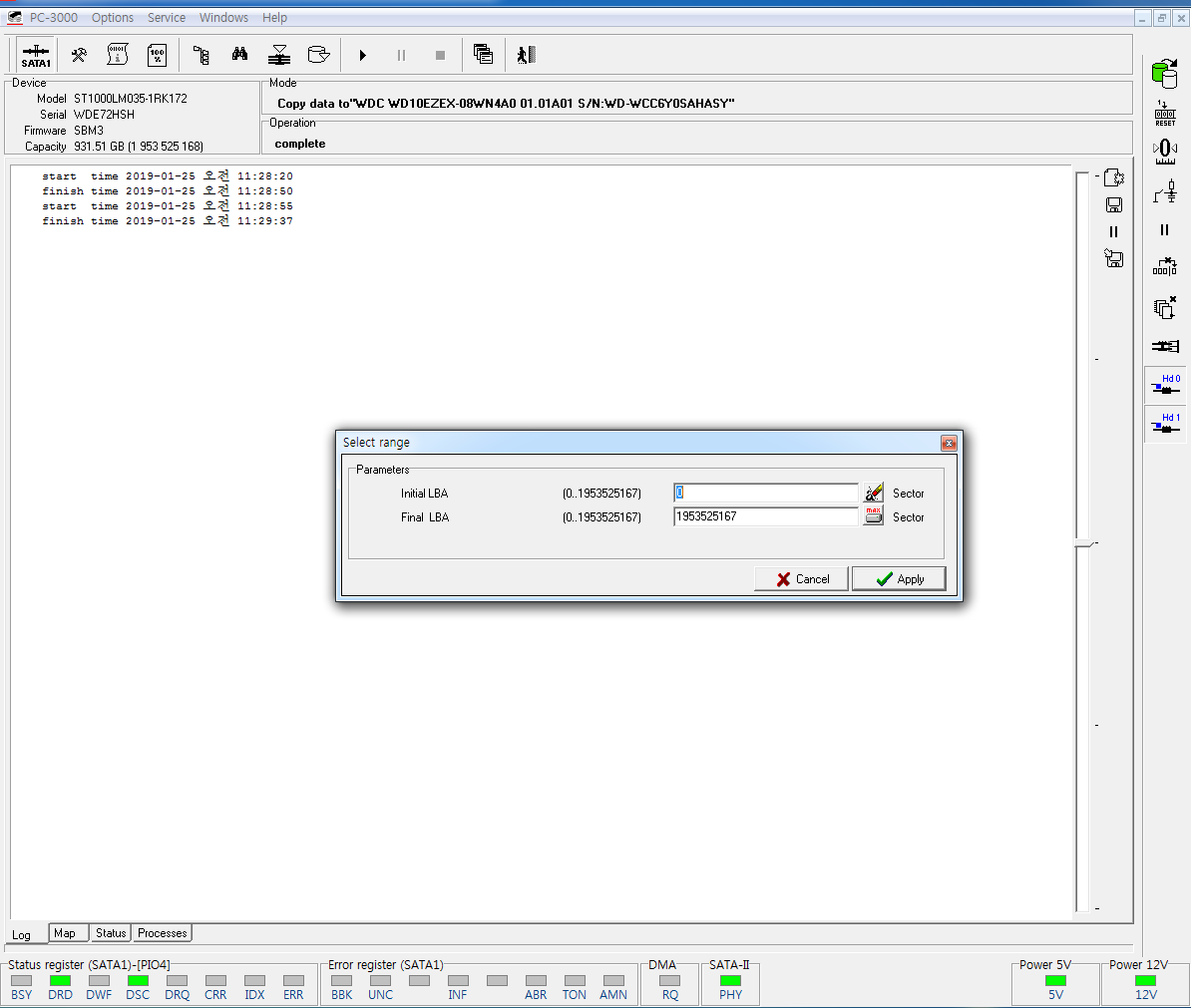This screenshot has width=1191, height=1008.
Task: Switch to the Log tab
Action: point(21,934)
